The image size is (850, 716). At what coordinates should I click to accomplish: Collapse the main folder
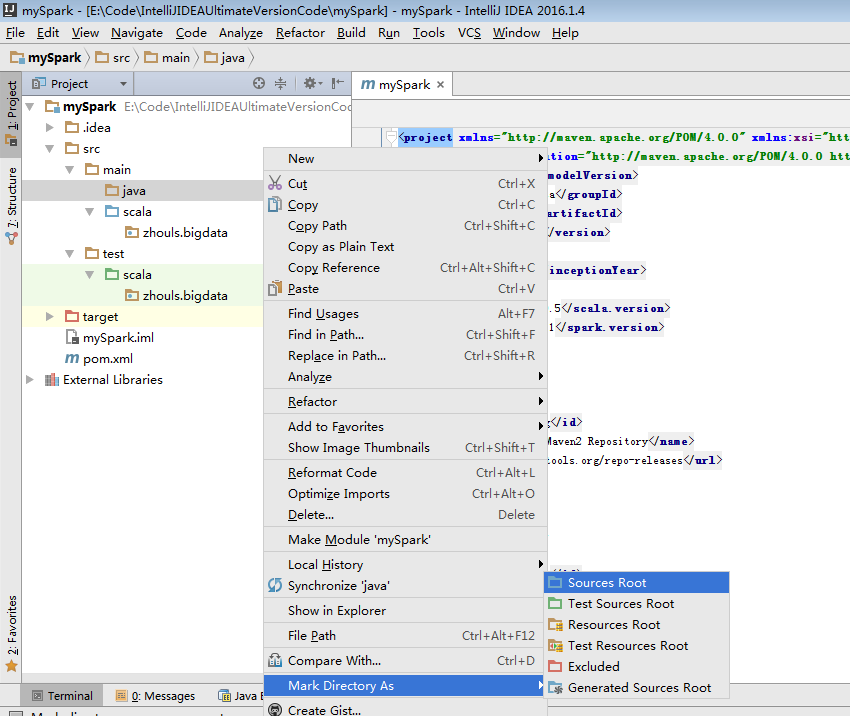click(x=69, y=170)
